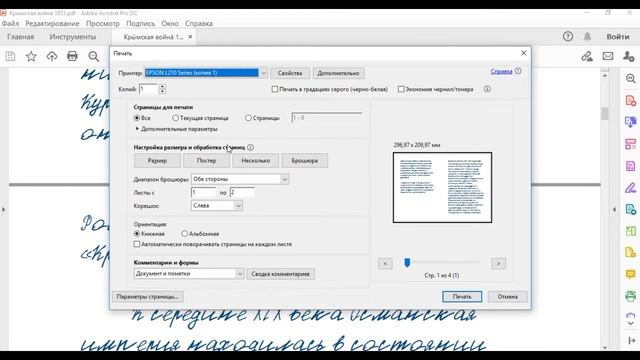Switch to the Главная tab
This screenshot has width=640, height=360.
coord(20,37)
